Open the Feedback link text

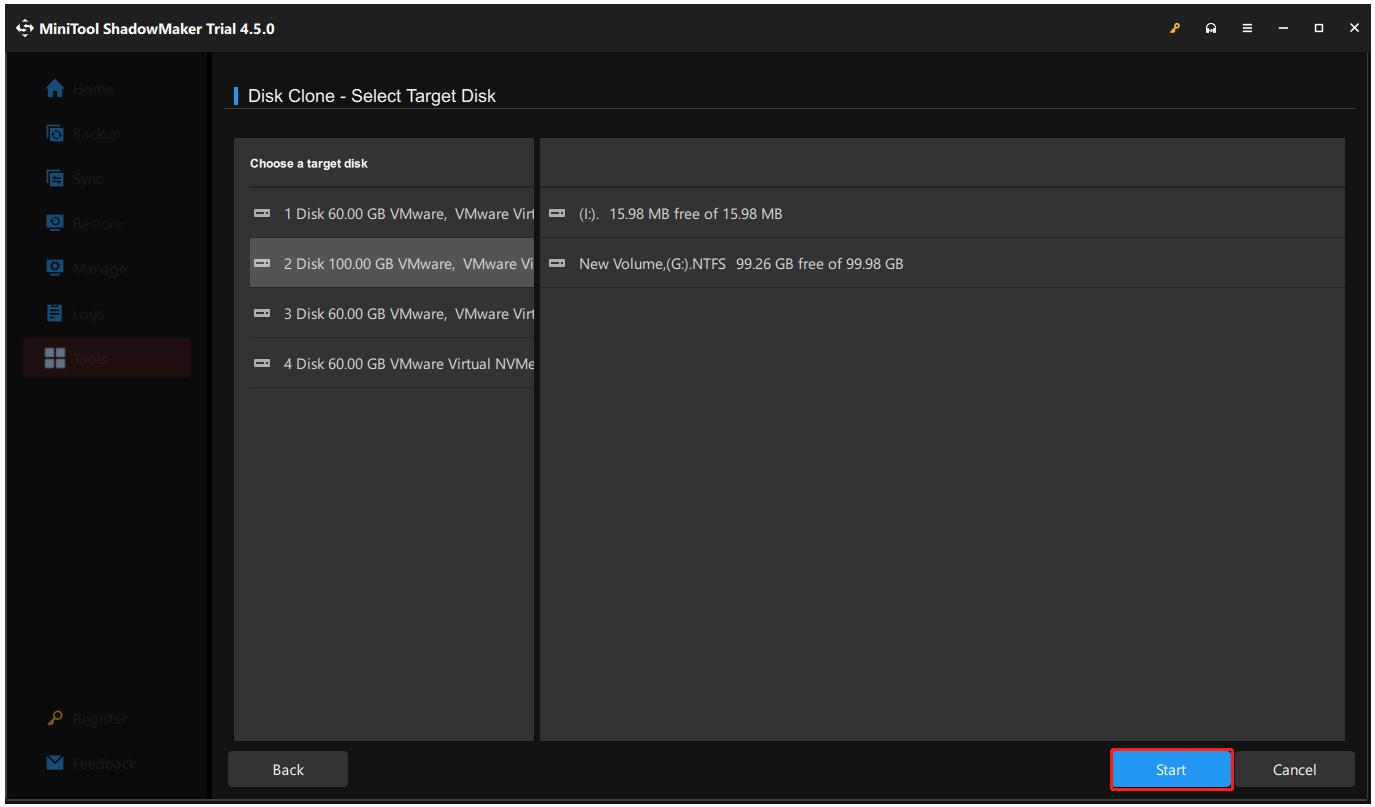[104, 764]
